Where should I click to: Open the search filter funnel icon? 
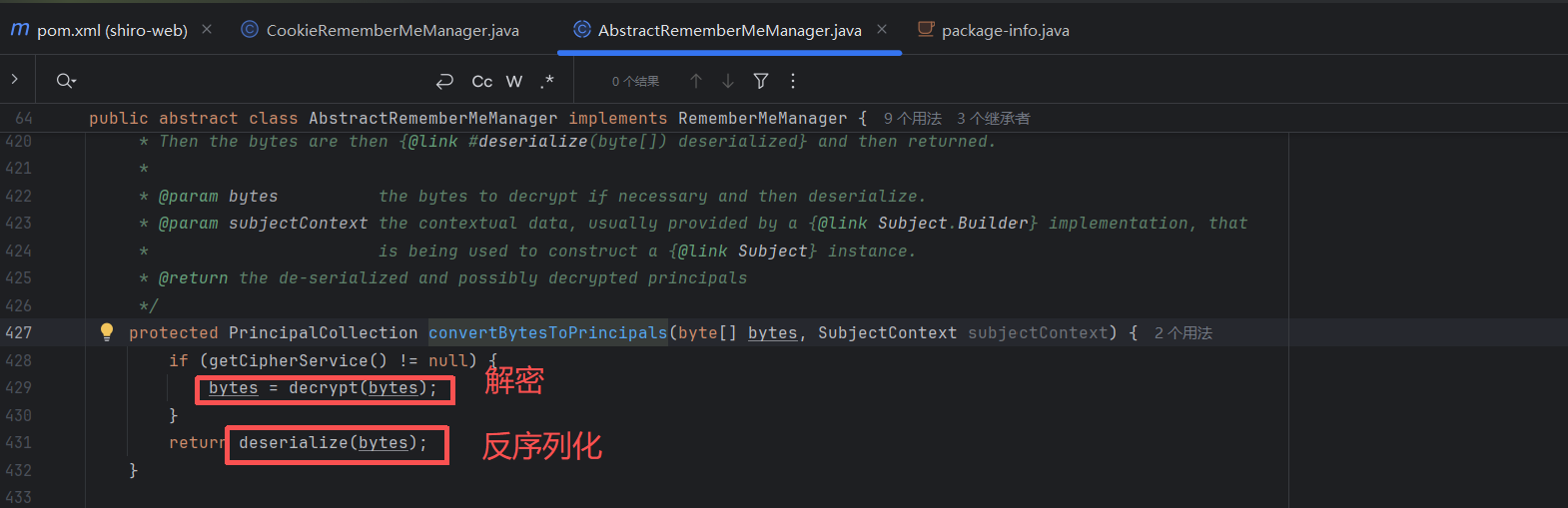click(x=761, y=81)
